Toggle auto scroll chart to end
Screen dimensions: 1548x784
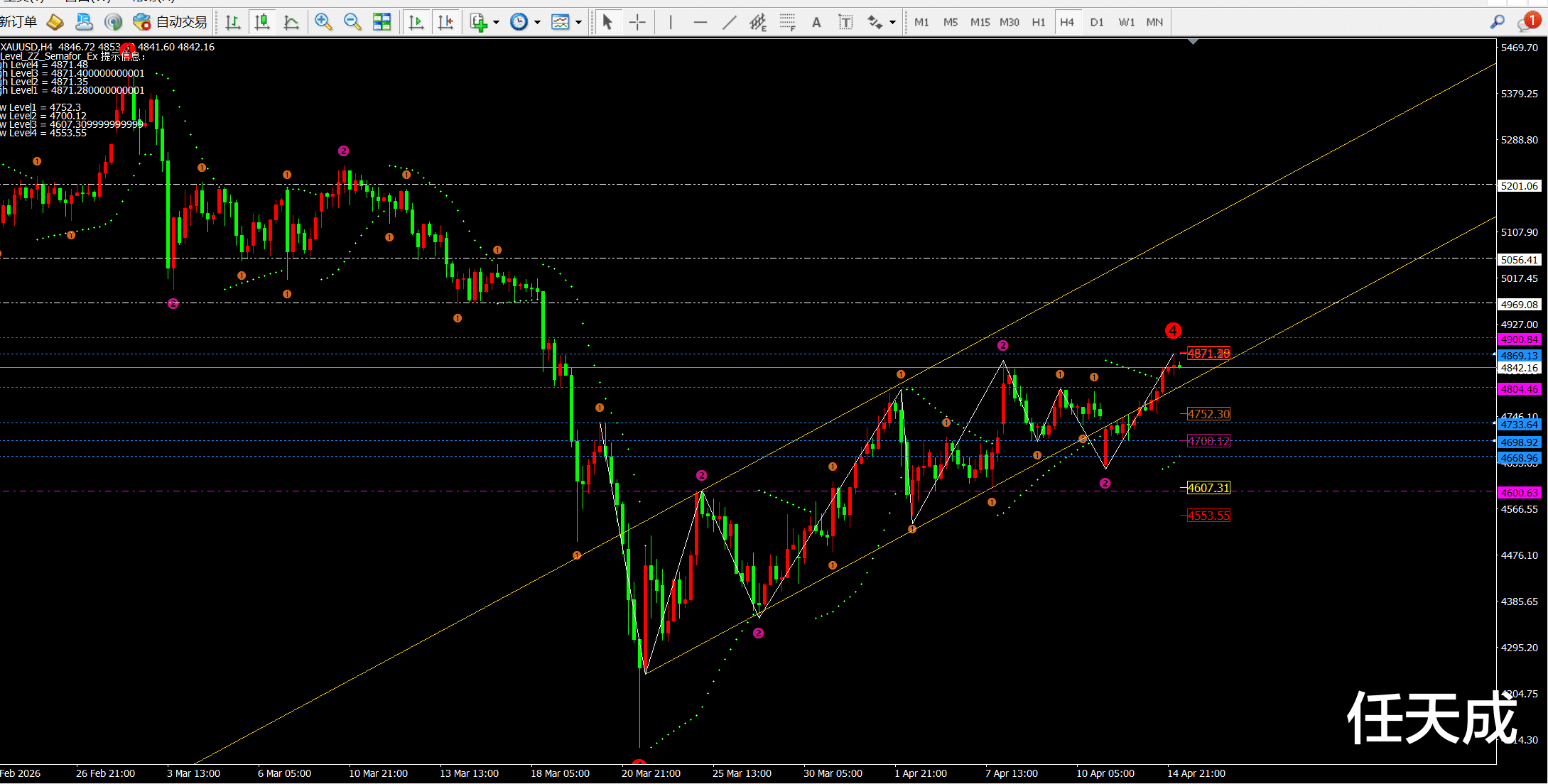[x=416, y=22]
